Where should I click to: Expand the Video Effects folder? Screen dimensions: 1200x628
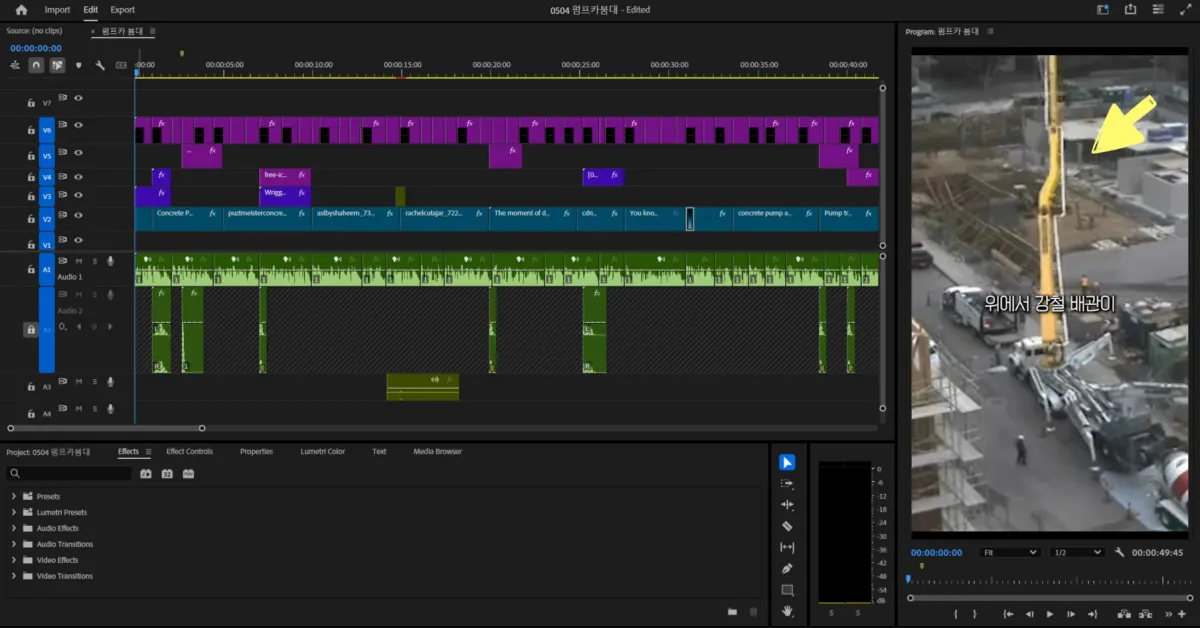click(14, 560)
